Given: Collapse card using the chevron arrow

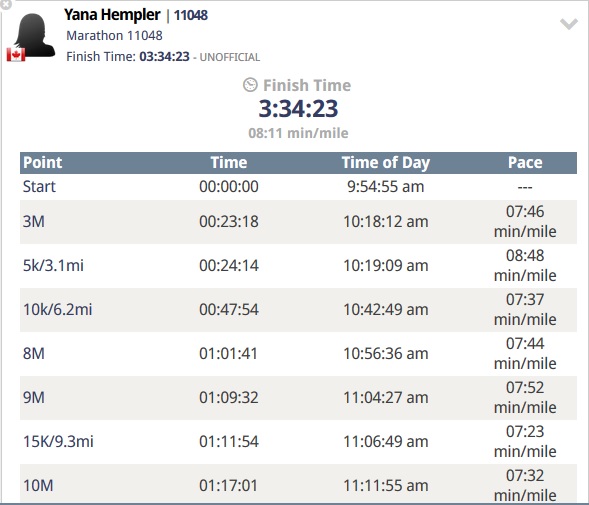Looking at the screenshot, I should click(569, 24).
